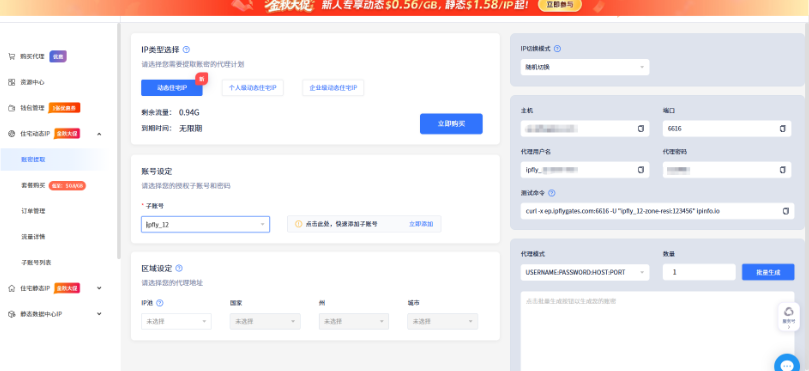The width and height of the screenshot is (809, 371).
Task: Click the warning icon in sub-account tip
Action: [x=298, y=224]
